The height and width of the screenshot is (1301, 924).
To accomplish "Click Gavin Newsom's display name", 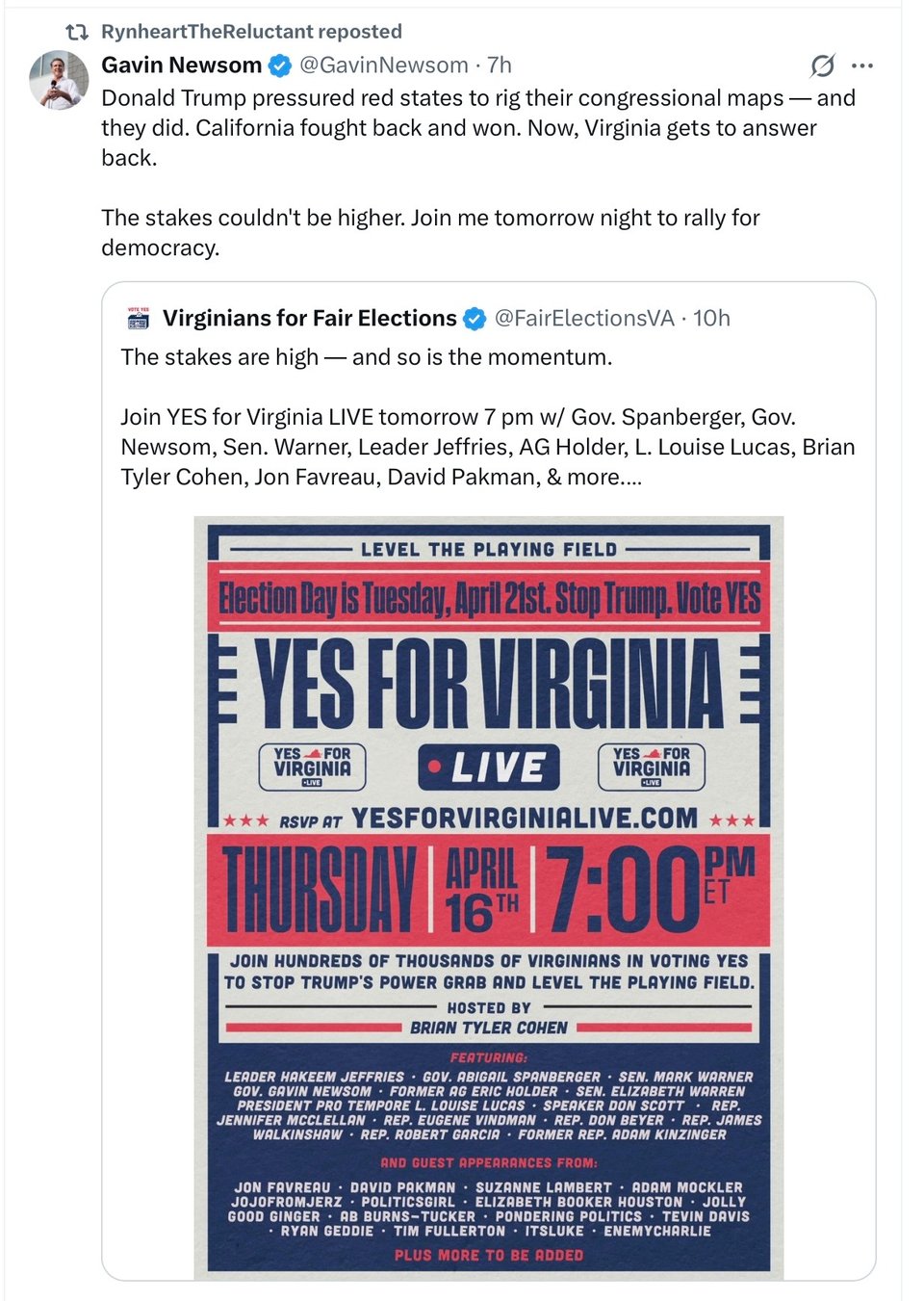I will tap(181, 65).
